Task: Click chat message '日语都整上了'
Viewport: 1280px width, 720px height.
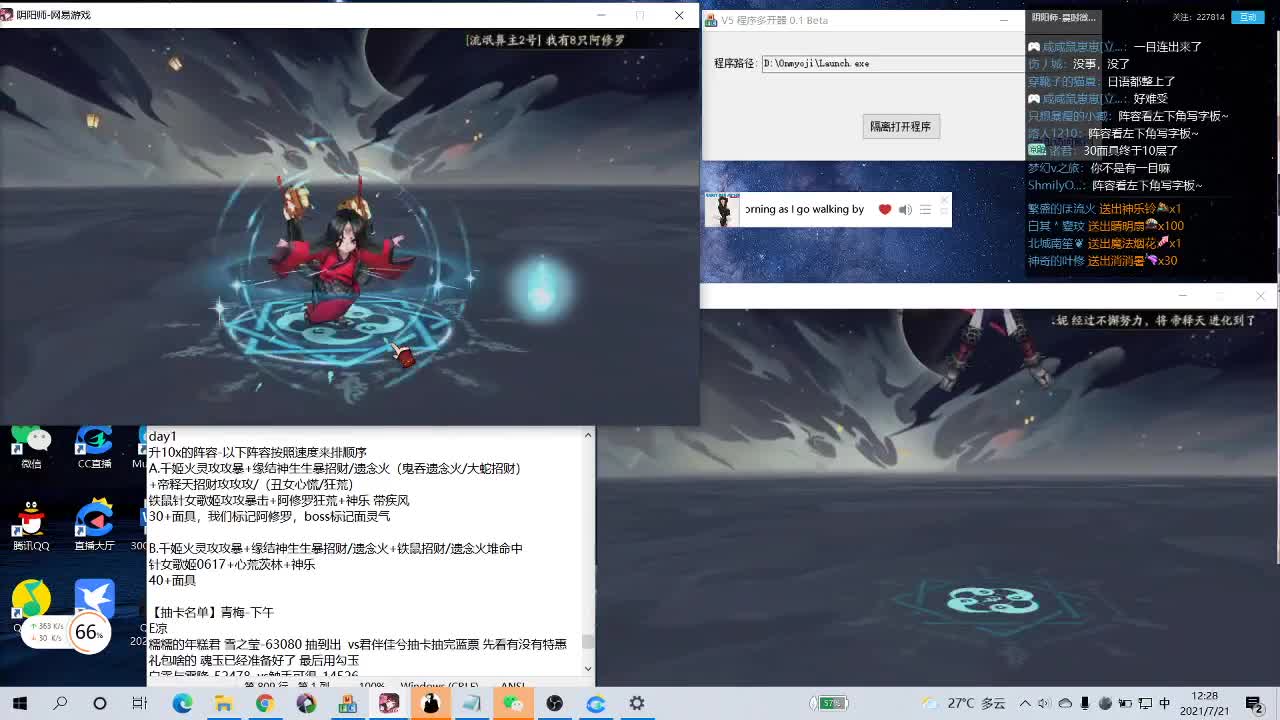Action: click(x=1141, y=81)
